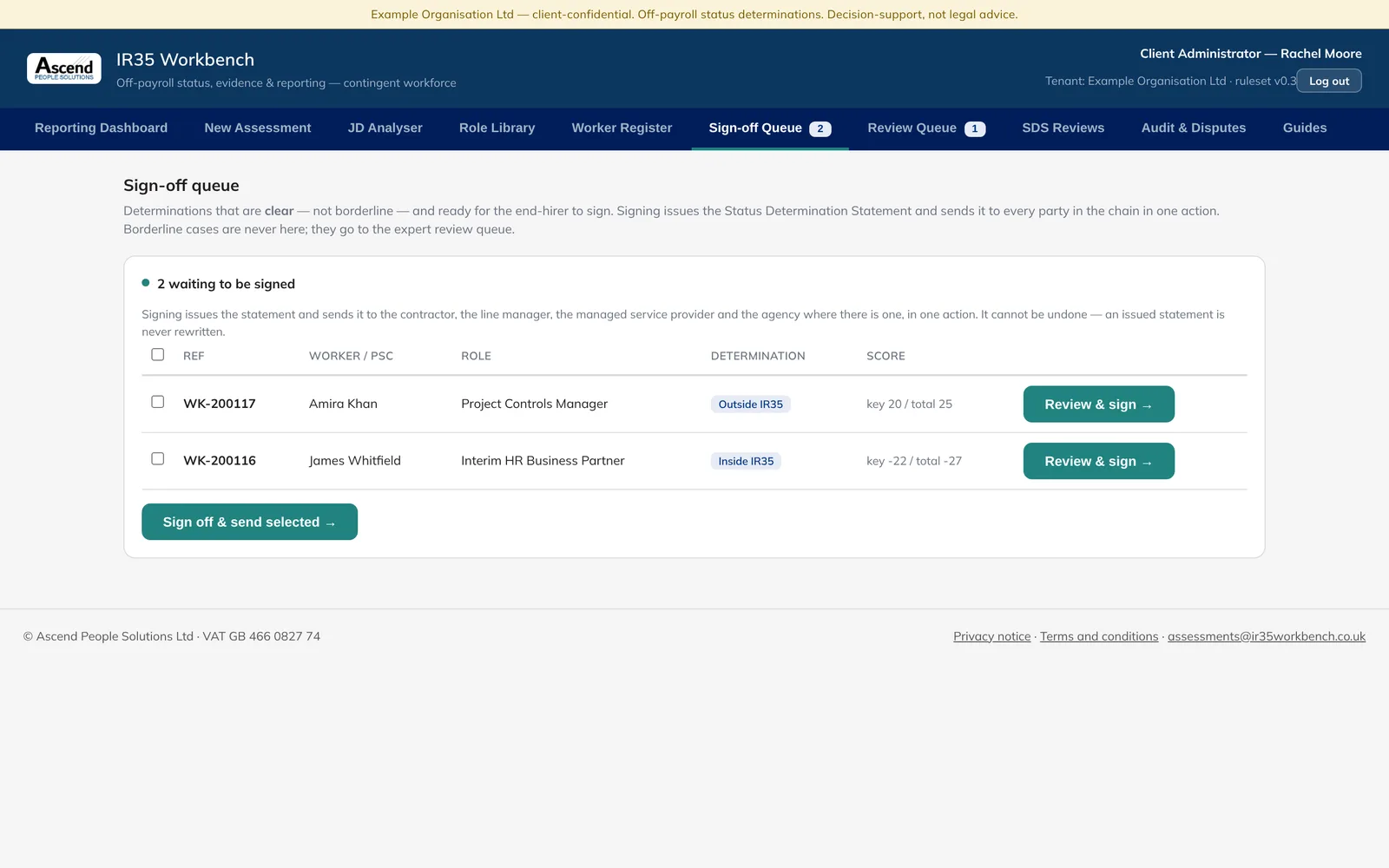Image resolution: width=1389 pixels, height=868 pixels.
Task: Click score key -22 / total -27
Action: coord(914,461)
